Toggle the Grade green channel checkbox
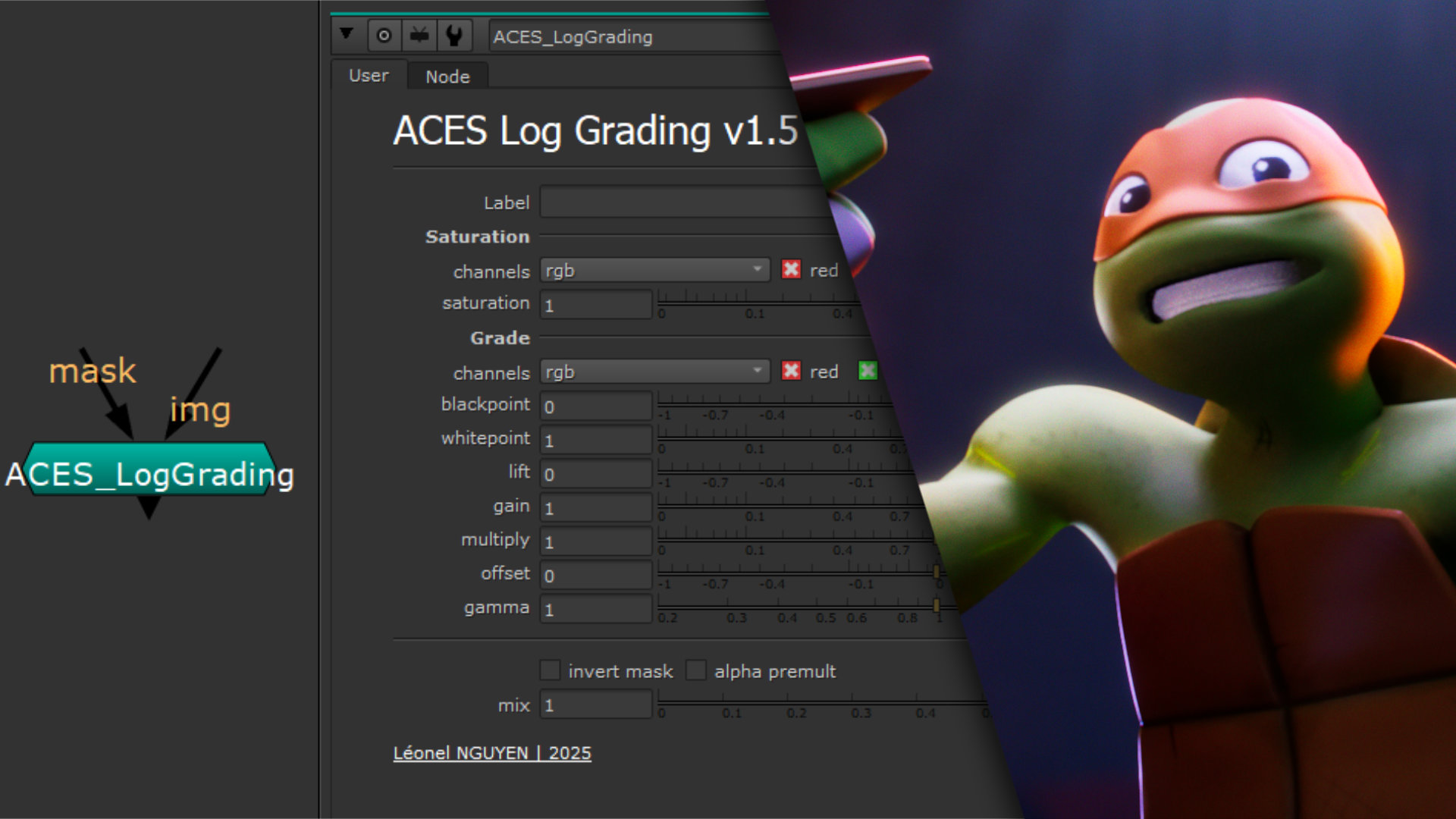 click(867, 371)
